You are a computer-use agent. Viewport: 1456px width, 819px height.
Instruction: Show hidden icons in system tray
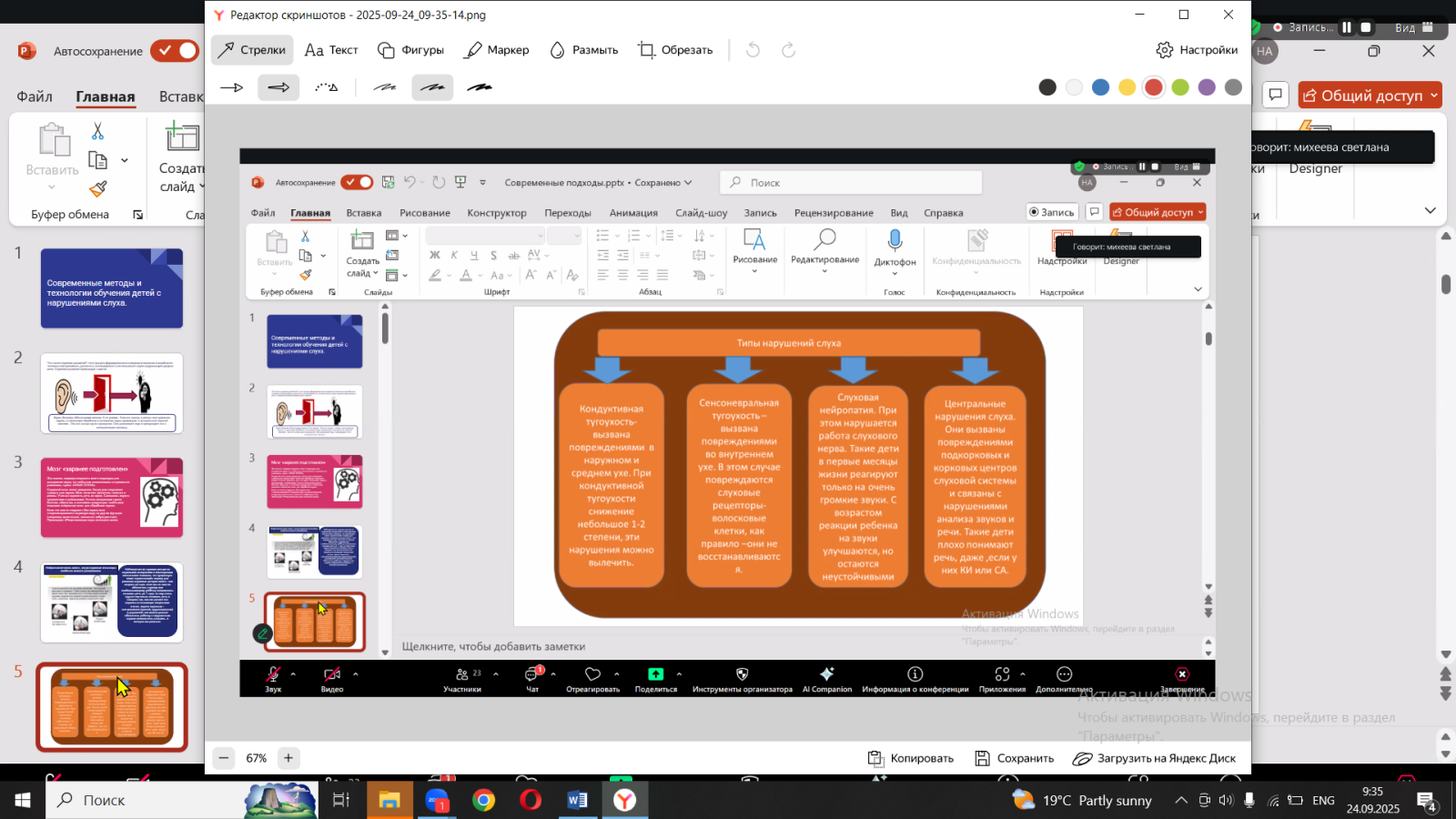click(x=1181, y=801)
